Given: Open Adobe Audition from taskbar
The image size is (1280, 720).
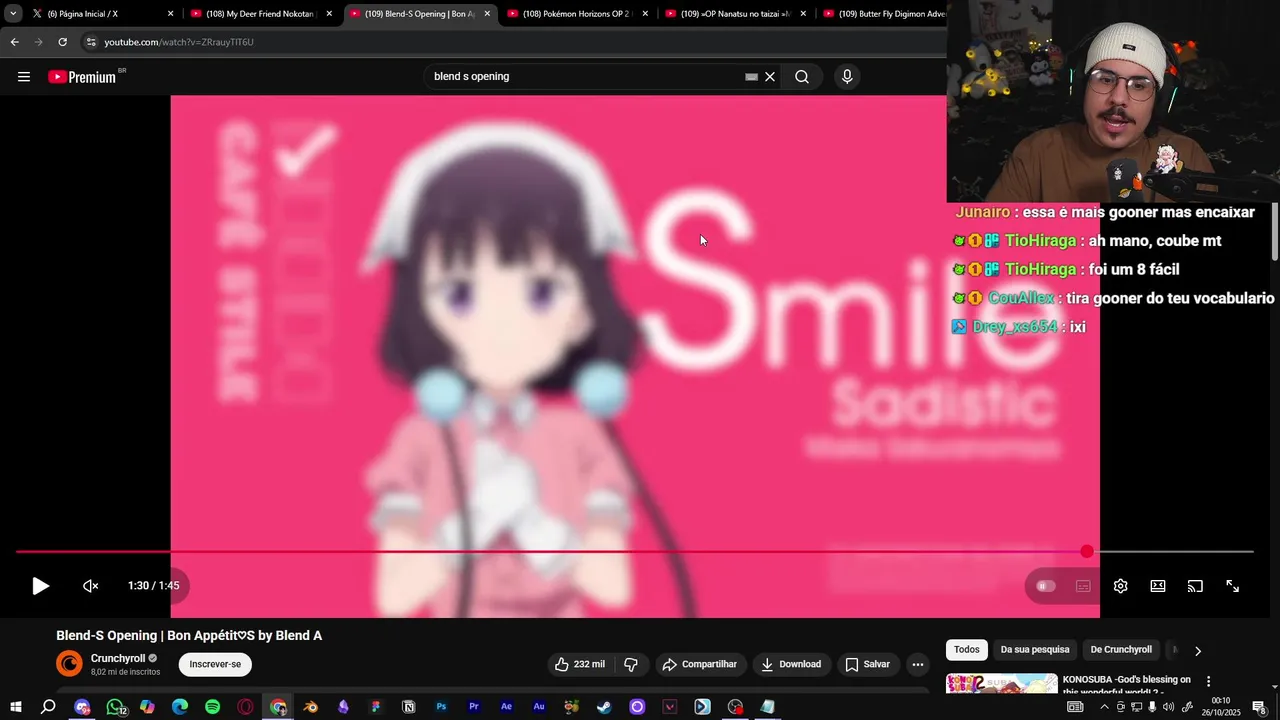Looking at the screenshot, I should tap(539, 707).
